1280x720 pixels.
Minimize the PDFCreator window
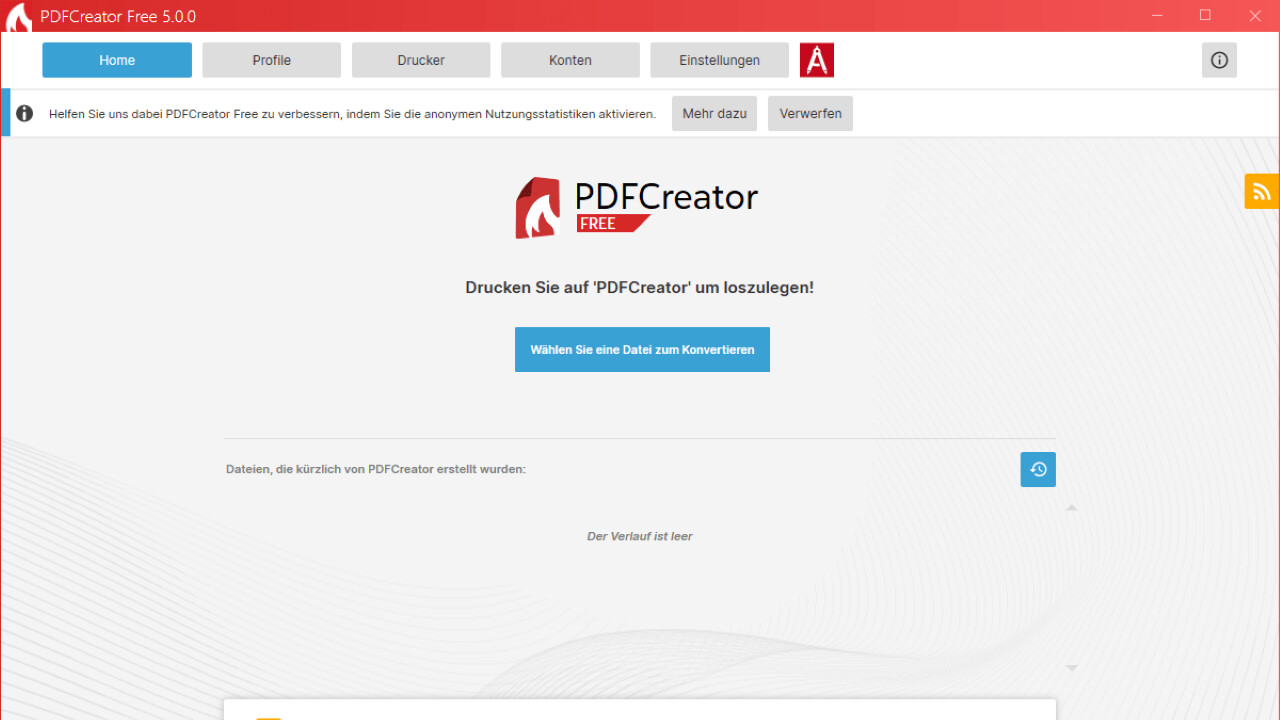click(x=1157, y=16)
